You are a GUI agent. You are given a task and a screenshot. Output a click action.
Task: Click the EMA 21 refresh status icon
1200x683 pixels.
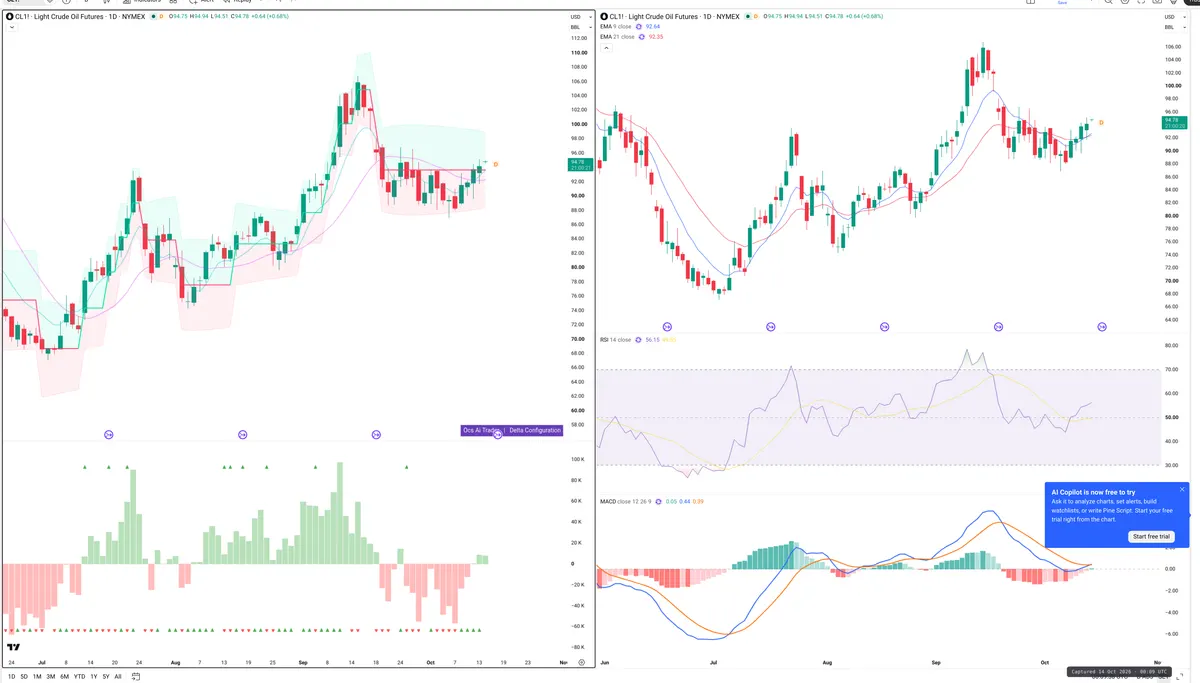pos(641,37)
